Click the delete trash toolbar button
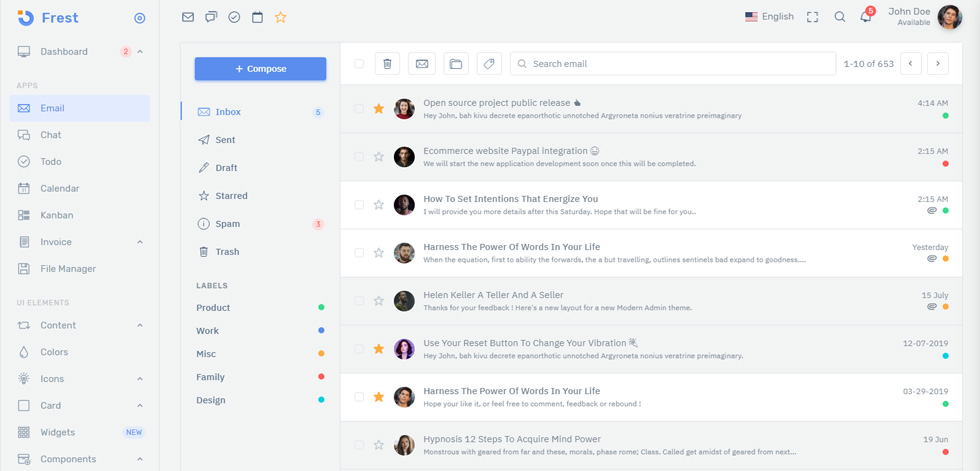 point(387,64)
